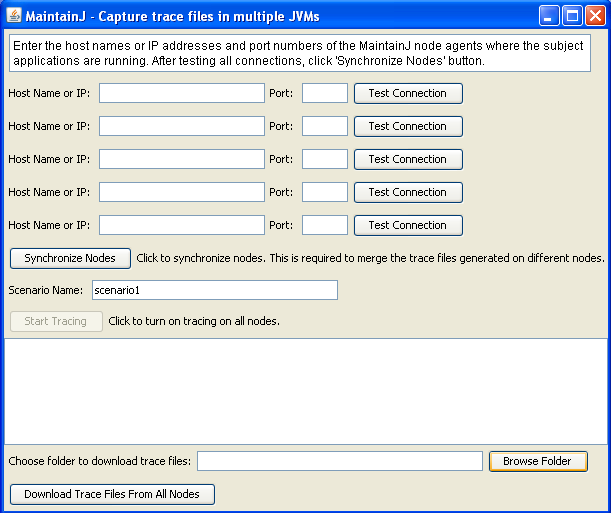Click the Scenario Name text field

[x=213, y=290]
